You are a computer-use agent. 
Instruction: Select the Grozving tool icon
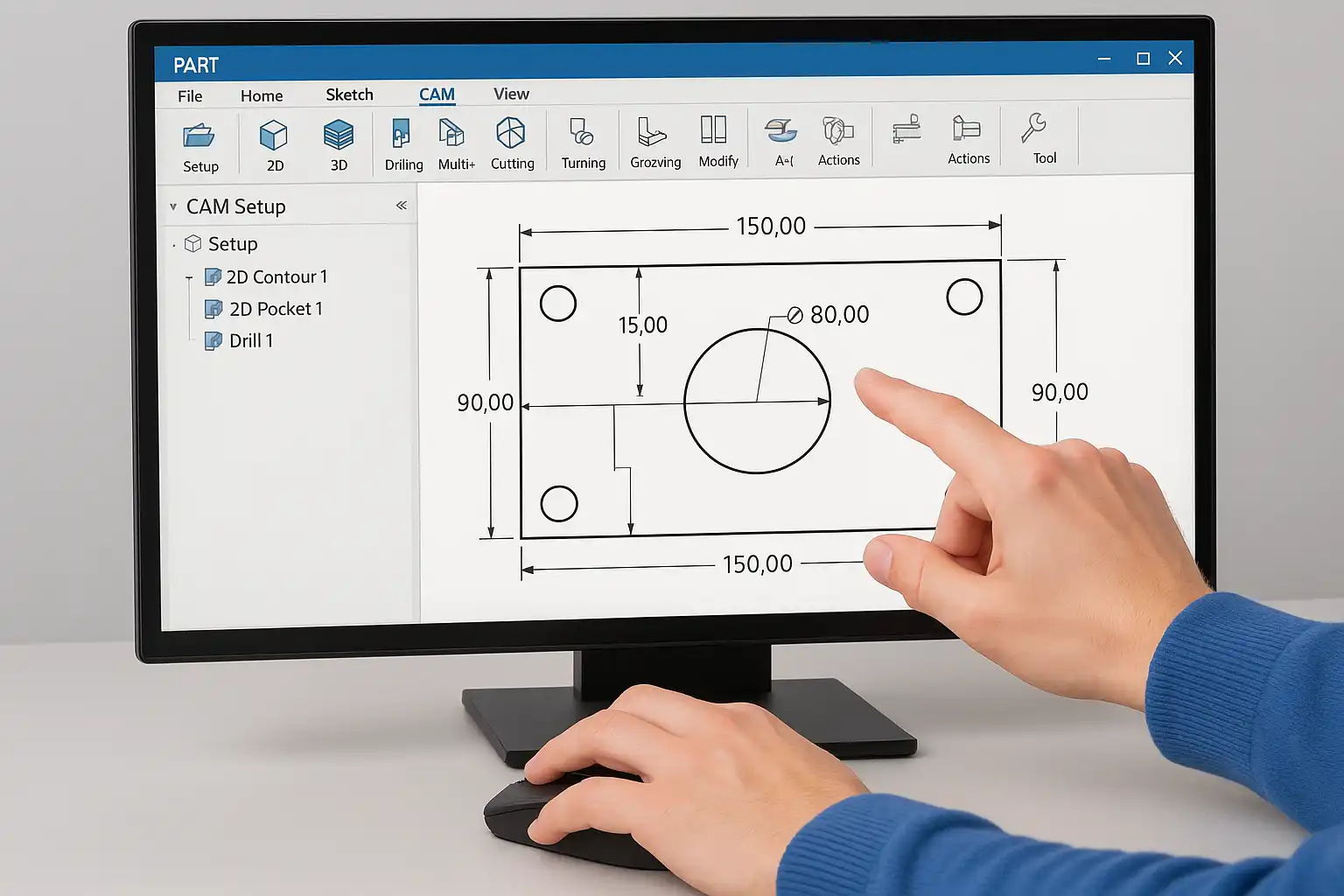click(x=651, y=132)
